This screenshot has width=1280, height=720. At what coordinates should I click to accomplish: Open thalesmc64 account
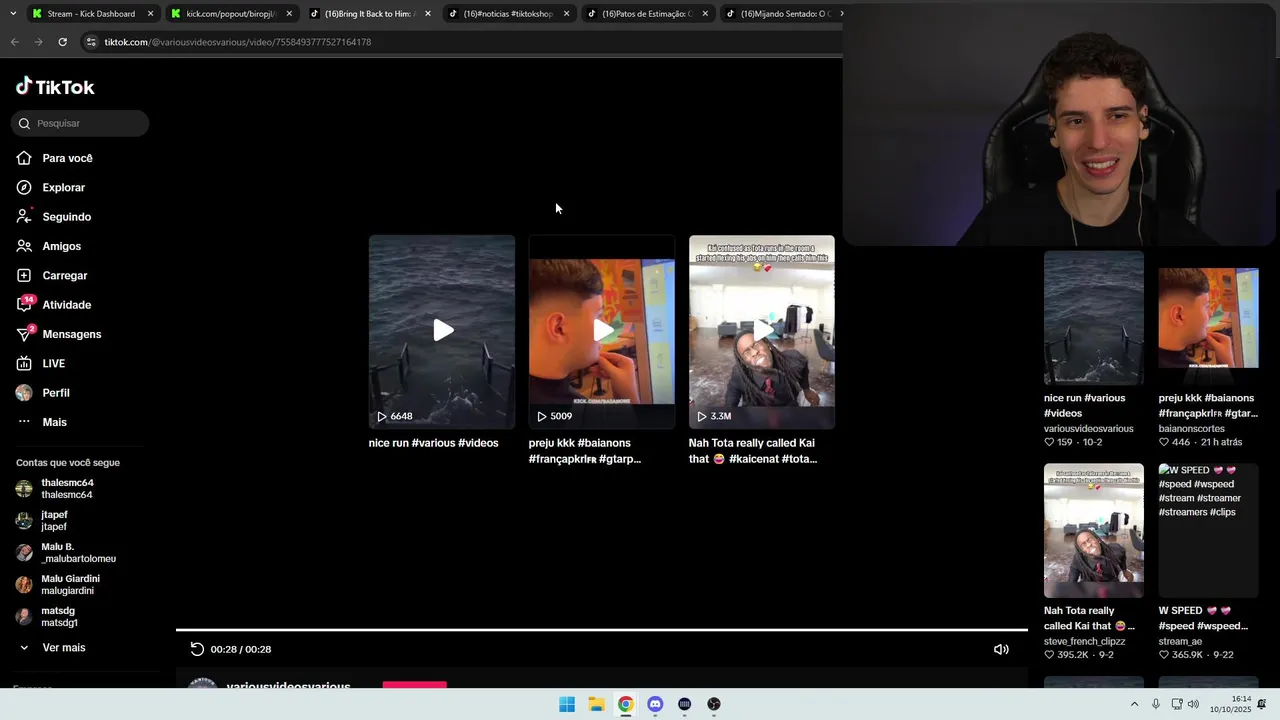[x=66, y=489]
